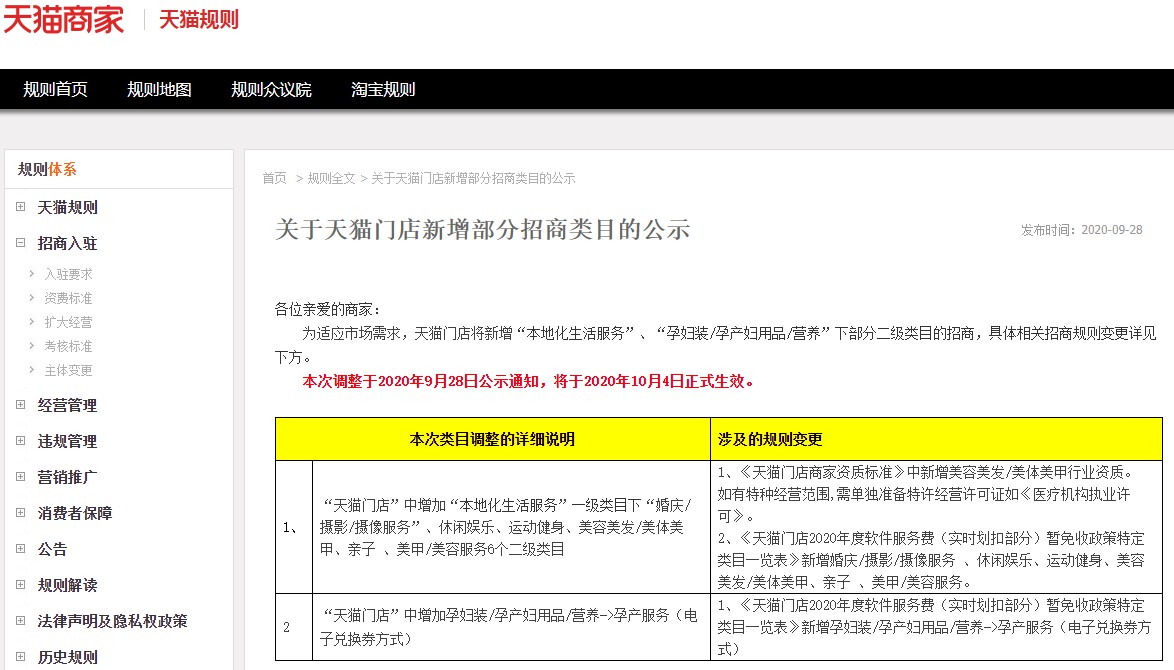Click the 首页 breadcrumb link

click(274, 178)
